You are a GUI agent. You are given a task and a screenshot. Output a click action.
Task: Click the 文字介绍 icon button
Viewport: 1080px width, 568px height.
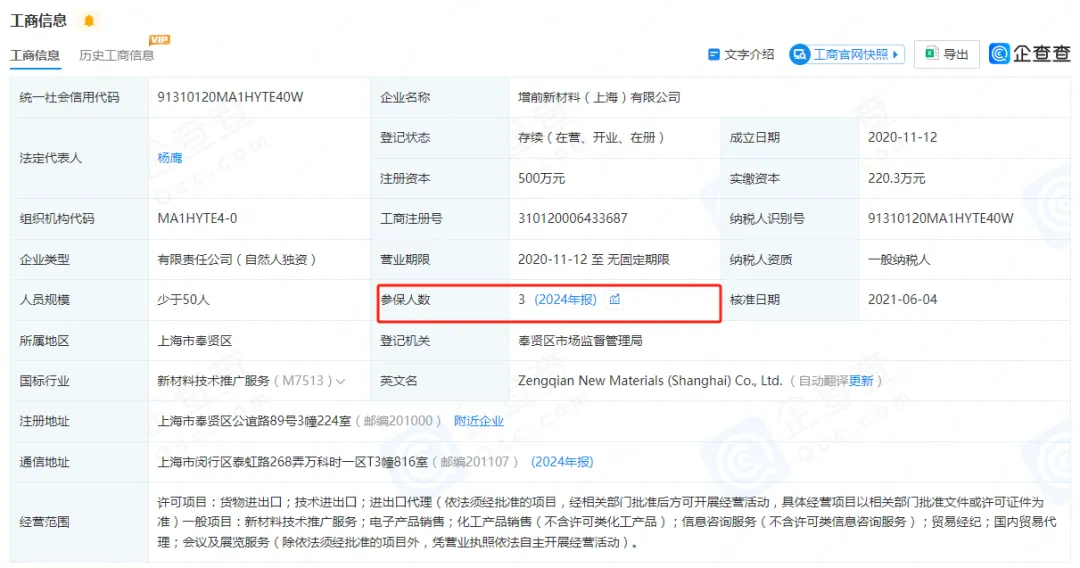pos(741,54)
